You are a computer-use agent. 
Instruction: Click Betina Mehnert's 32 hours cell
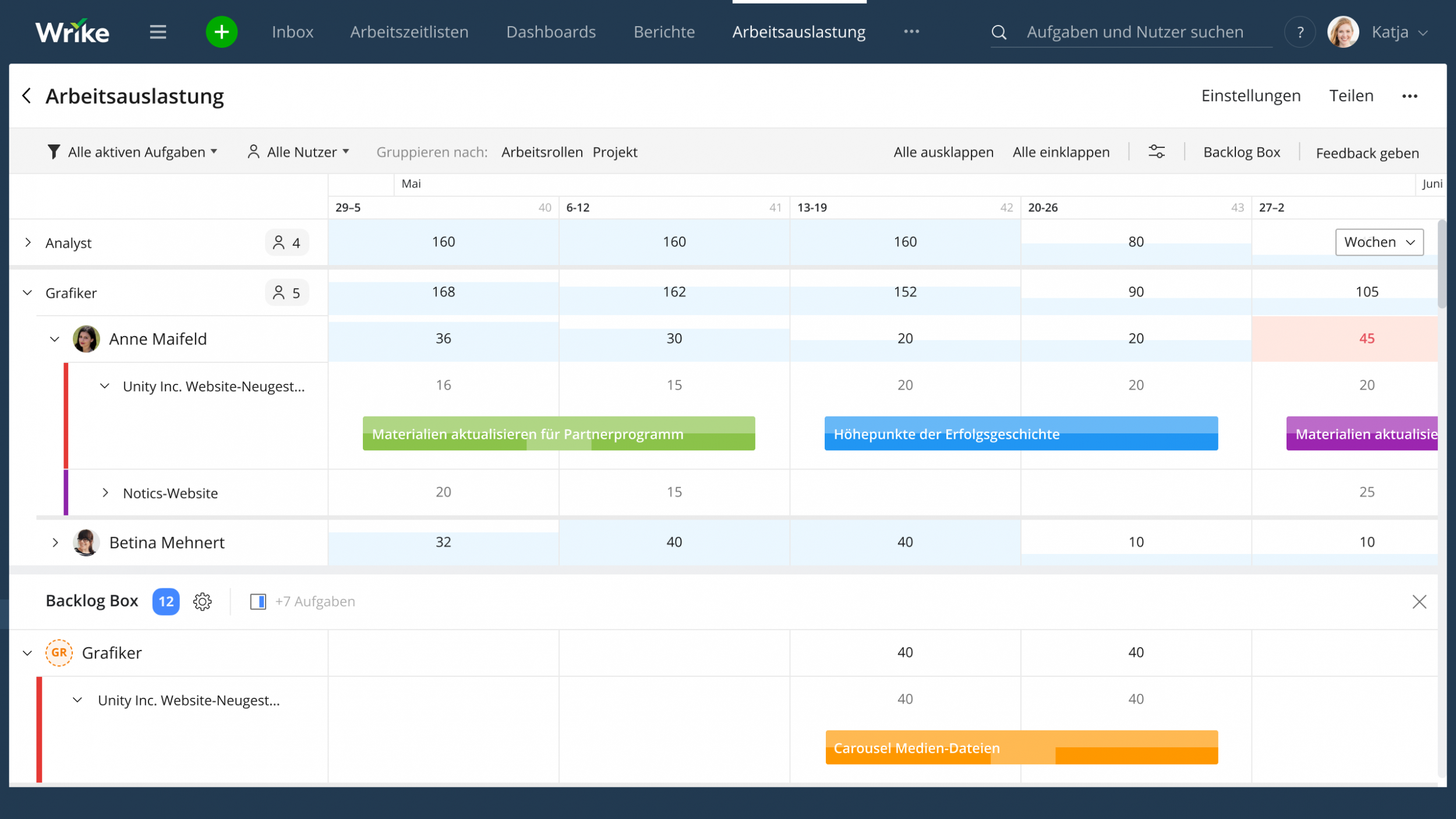[x=443, y=542]
